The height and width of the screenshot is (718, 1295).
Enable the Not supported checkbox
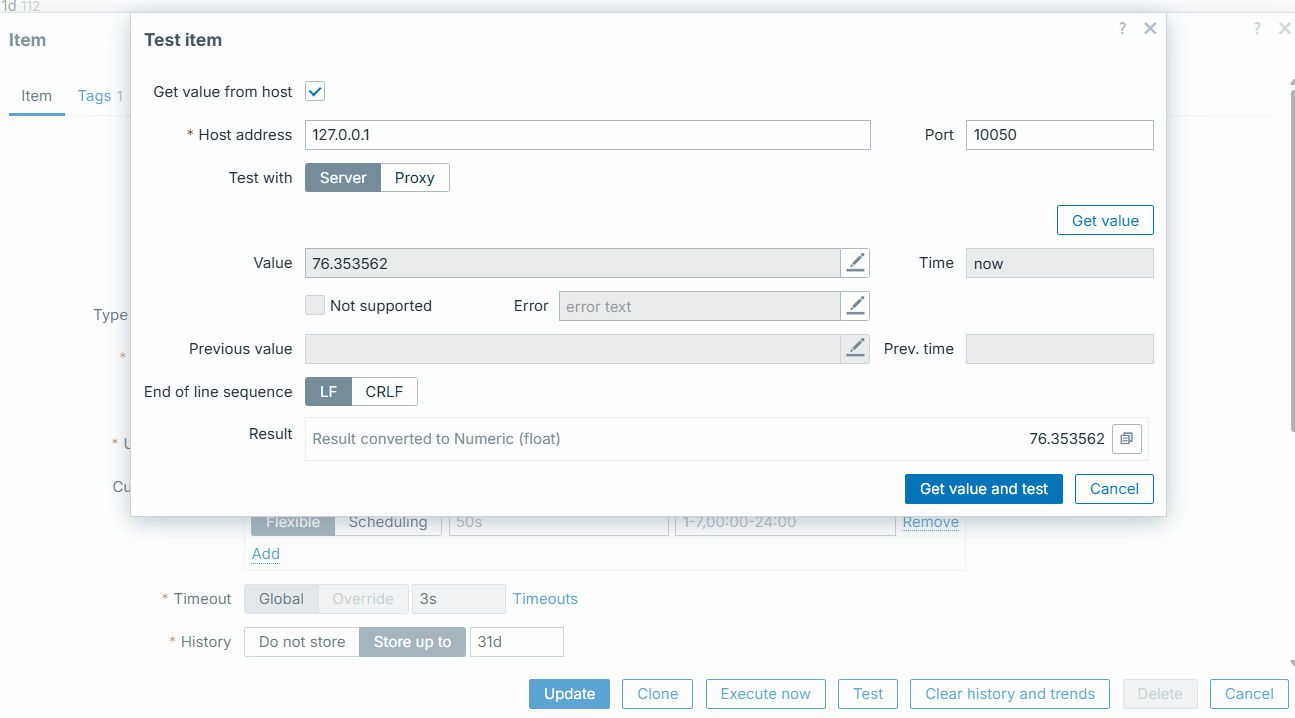point(315,306)
